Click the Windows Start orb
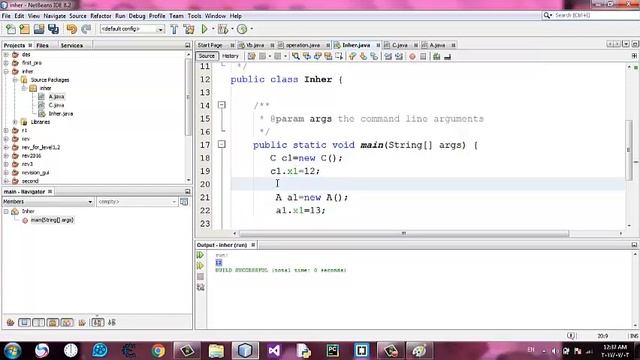Screen dimensions: 640x360 pos(12,351)
